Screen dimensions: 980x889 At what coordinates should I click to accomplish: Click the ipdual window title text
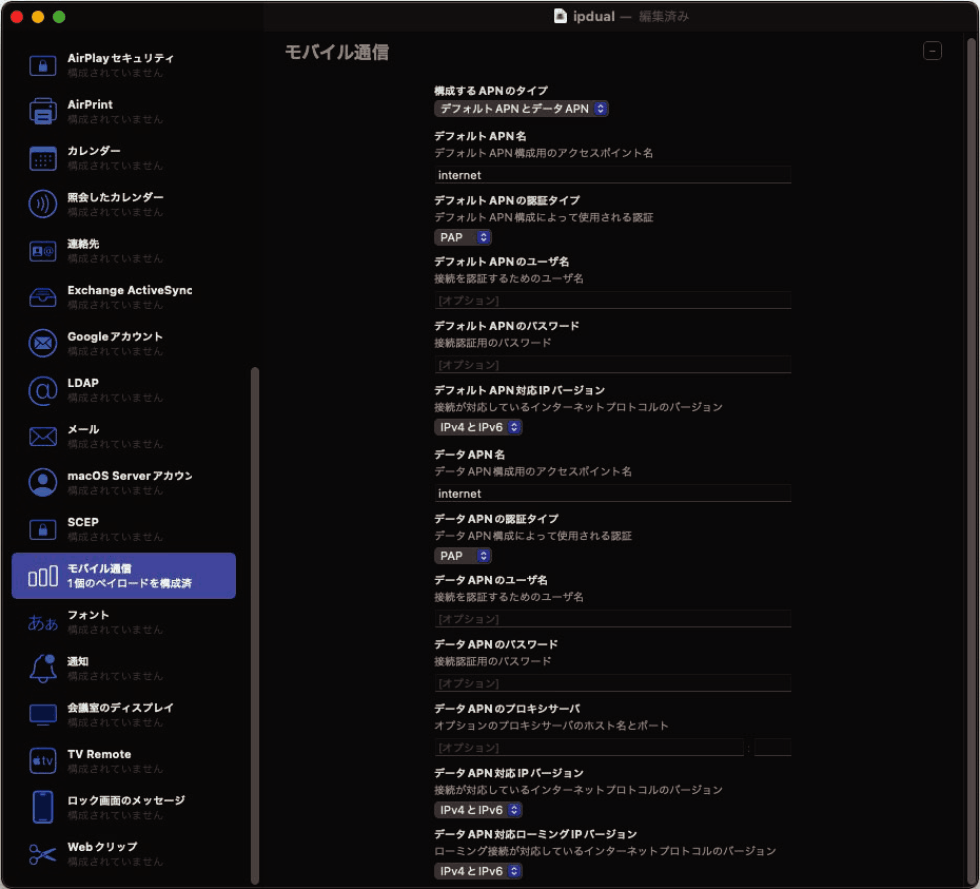[594, 16]
